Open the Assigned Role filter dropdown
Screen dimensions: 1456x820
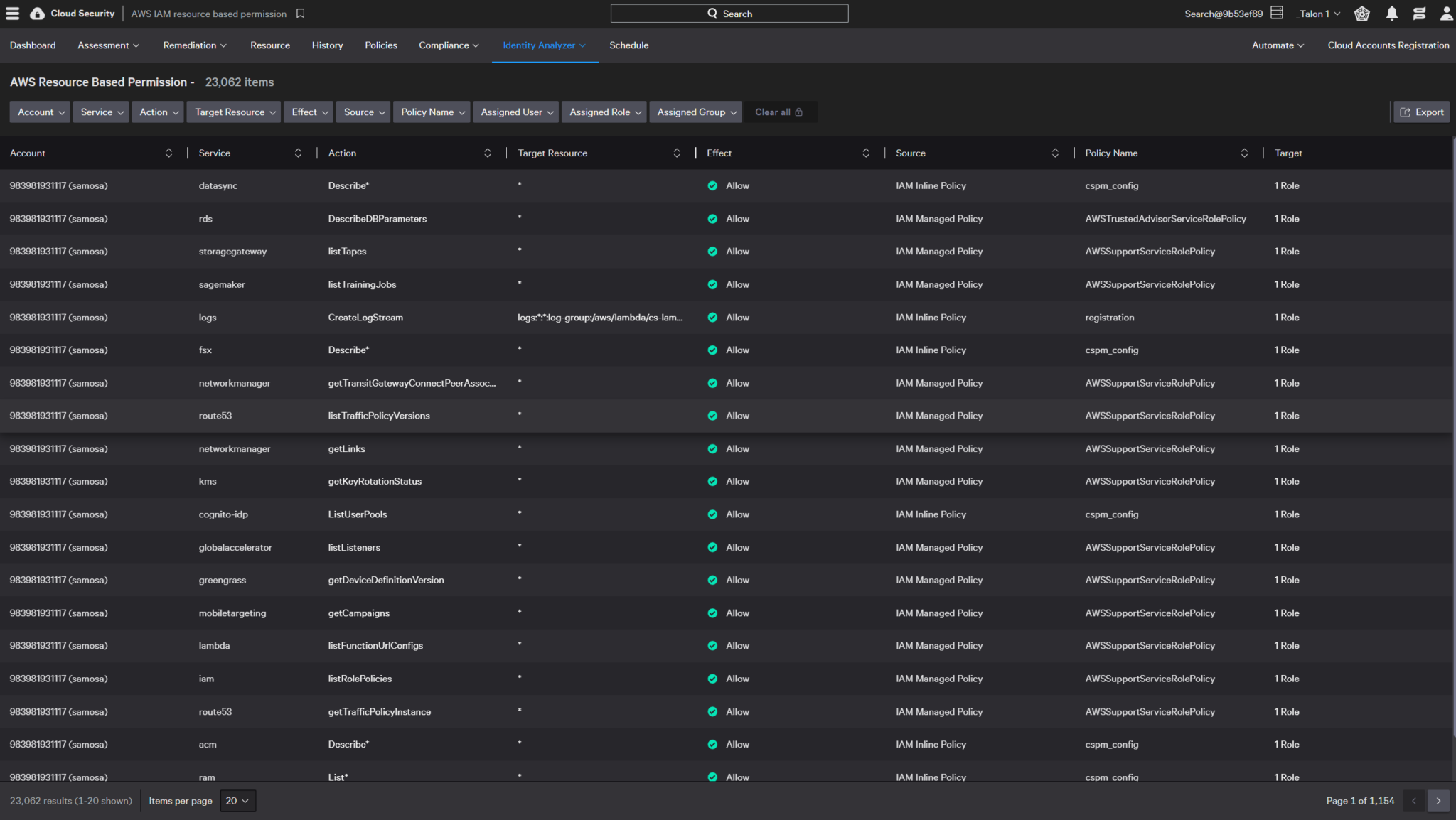(604, 112)
